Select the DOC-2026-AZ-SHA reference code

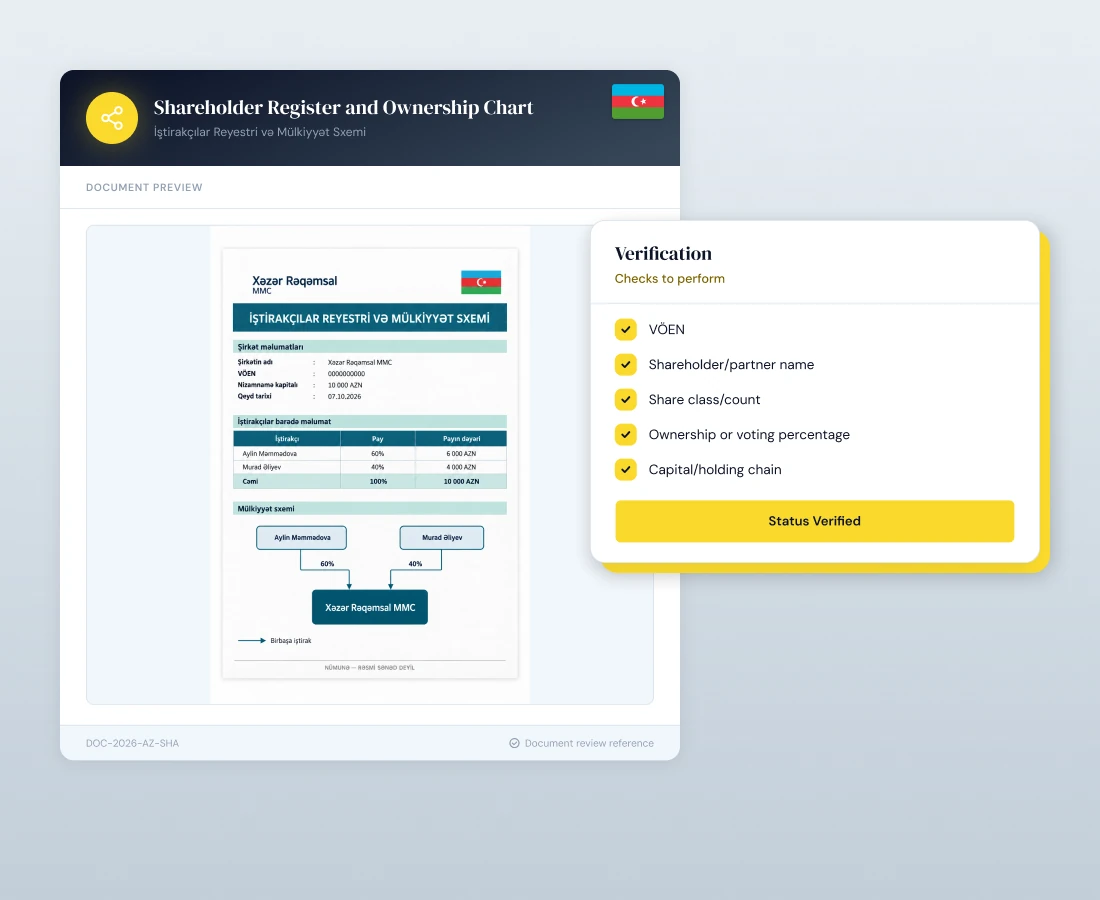pyautogui.click(x=133, y=743)
